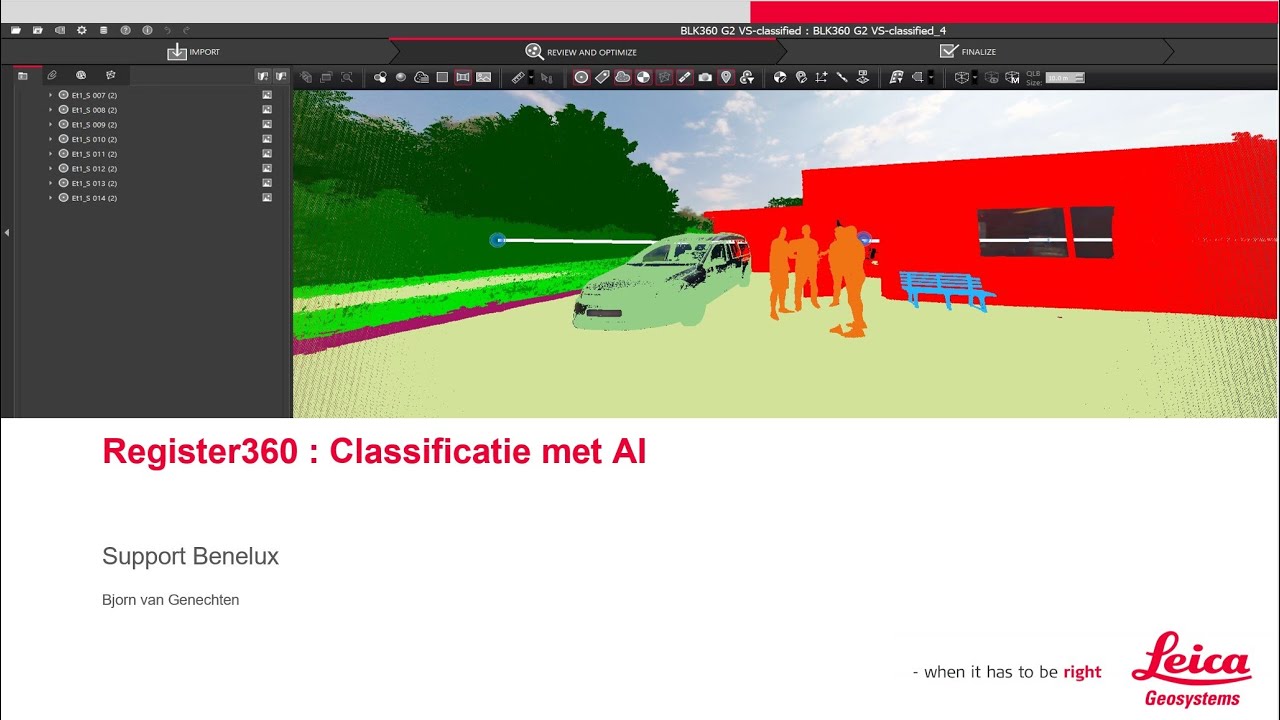Viewport: 1280px width, 720px height.
Task: Click the geotag edit pin icon
Action: [801, 77]
